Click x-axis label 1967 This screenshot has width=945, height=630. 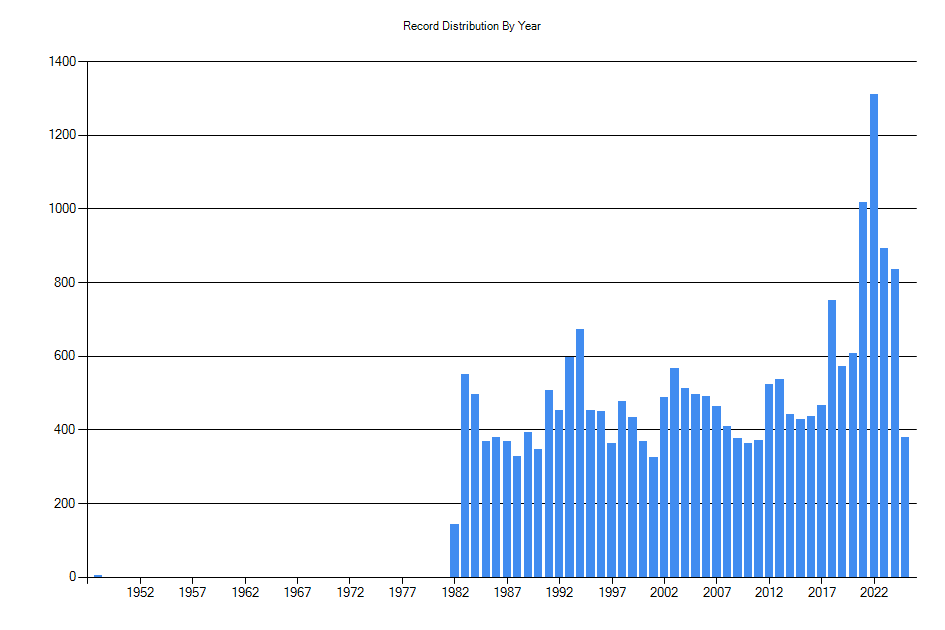[x=297, y=593]
